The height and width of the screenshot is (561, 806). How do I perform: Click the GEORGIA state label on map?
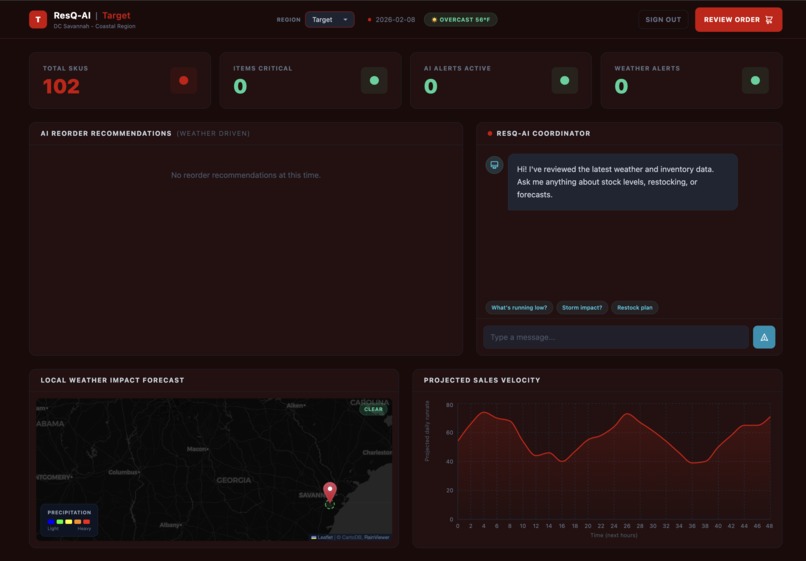[233, 480]
